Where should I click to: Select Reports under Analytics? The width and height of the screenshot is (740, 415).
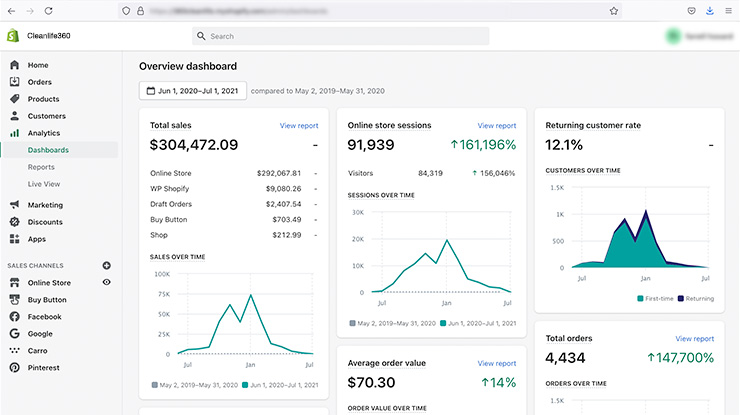tap(41, 167)
